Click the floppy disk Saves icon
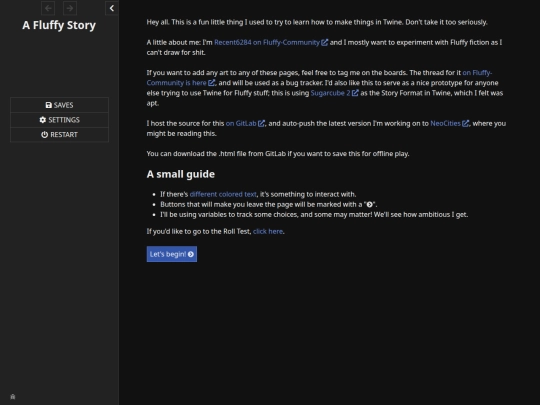The height and width of the screenshot is (405, 540). point(49,105)
